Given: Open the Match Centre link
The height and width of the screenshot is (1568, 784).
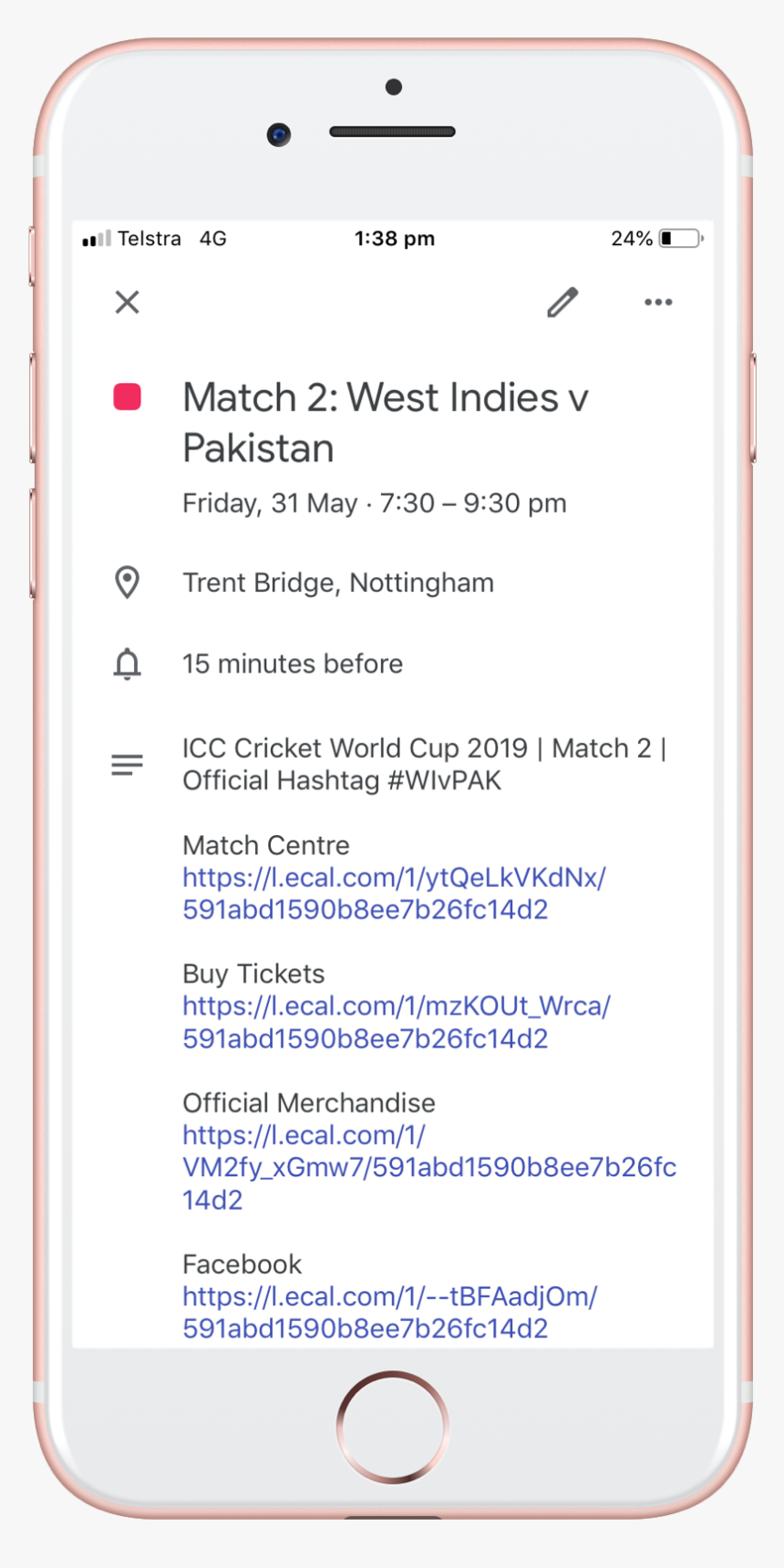Looking at the screenshot, I should pos(393,893).
